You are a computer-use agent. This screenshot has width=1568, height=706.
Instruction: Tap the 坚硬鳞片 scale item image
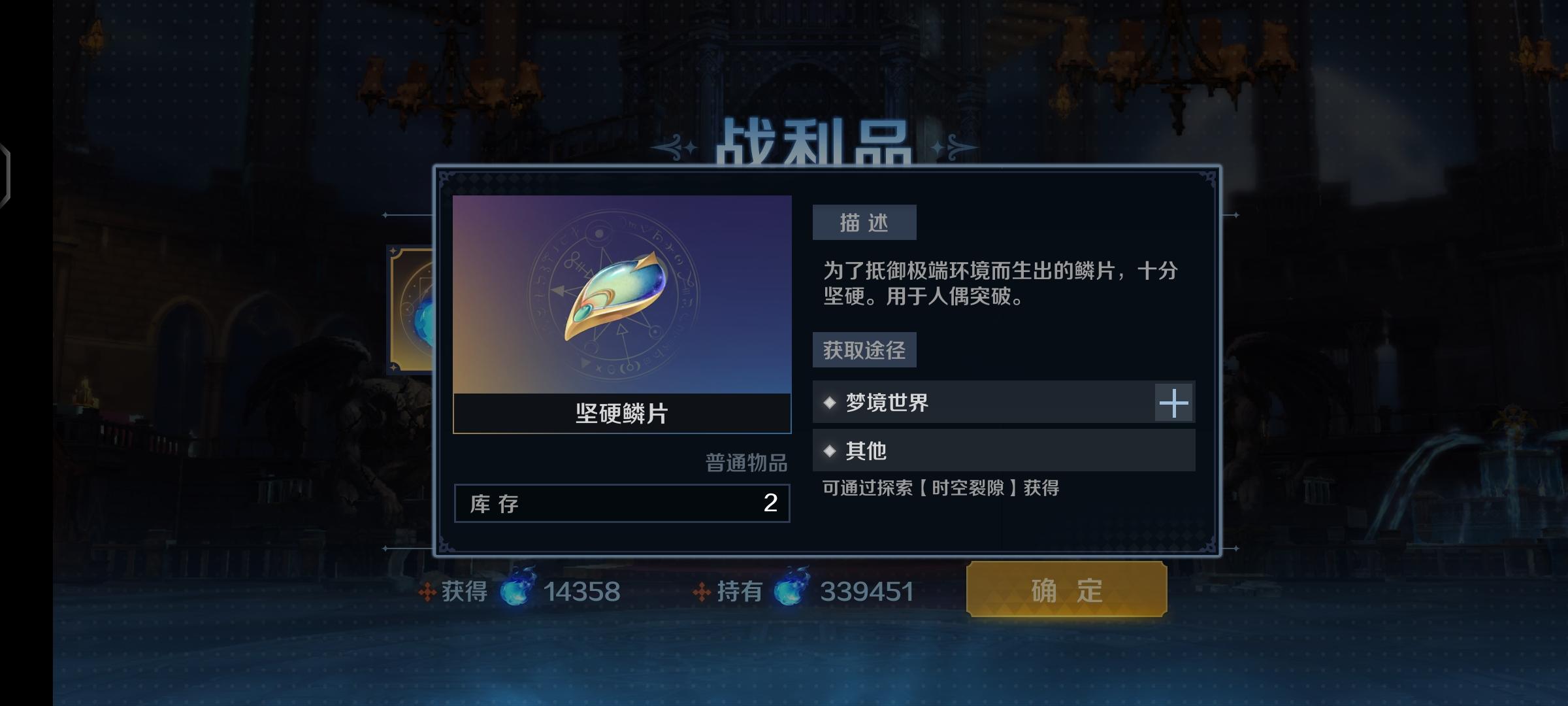click(x=622, y=295)
